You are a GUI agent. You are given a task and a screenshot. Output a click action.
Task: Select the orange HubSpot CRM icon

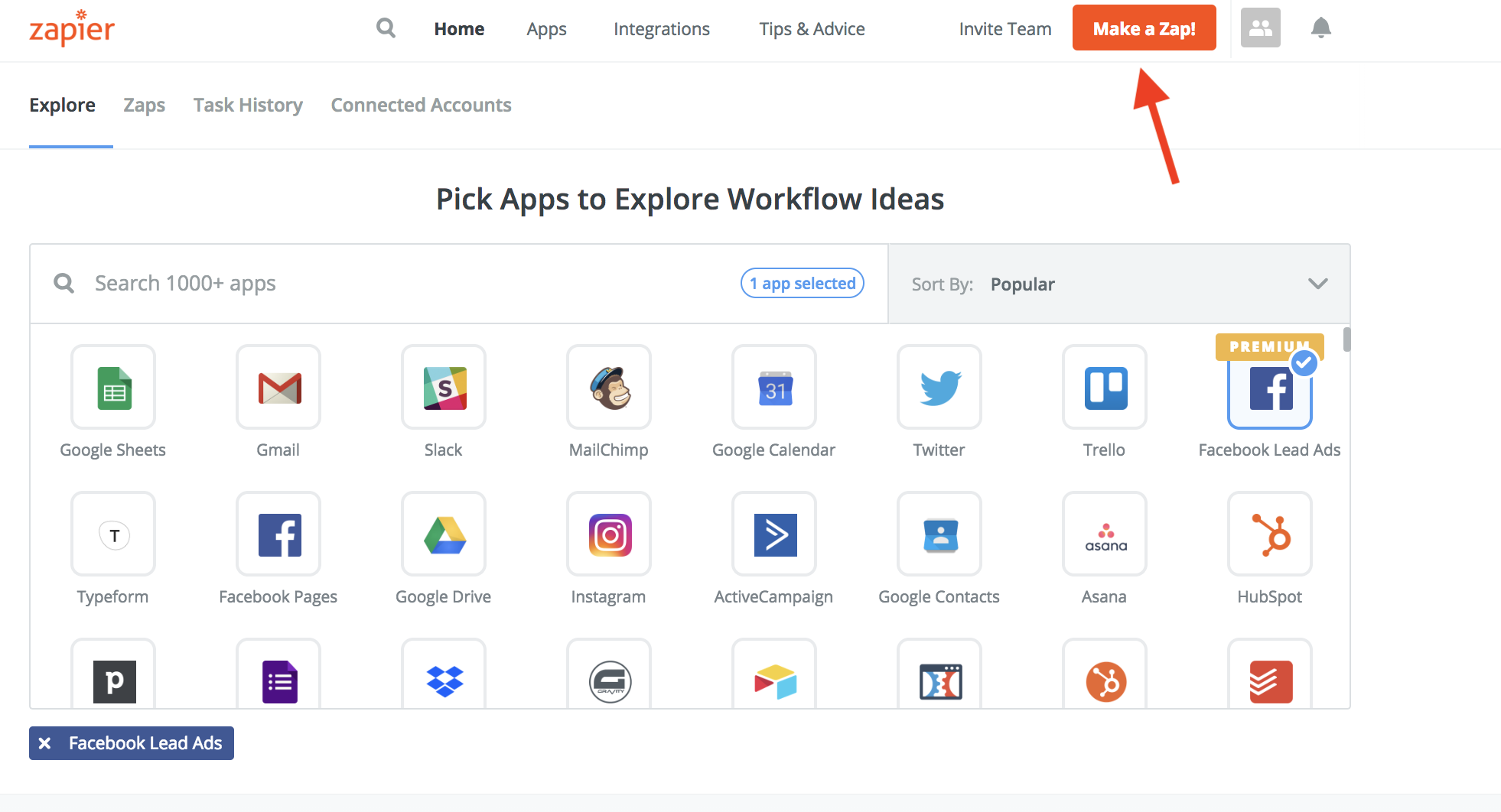[x=1105, y=674]
